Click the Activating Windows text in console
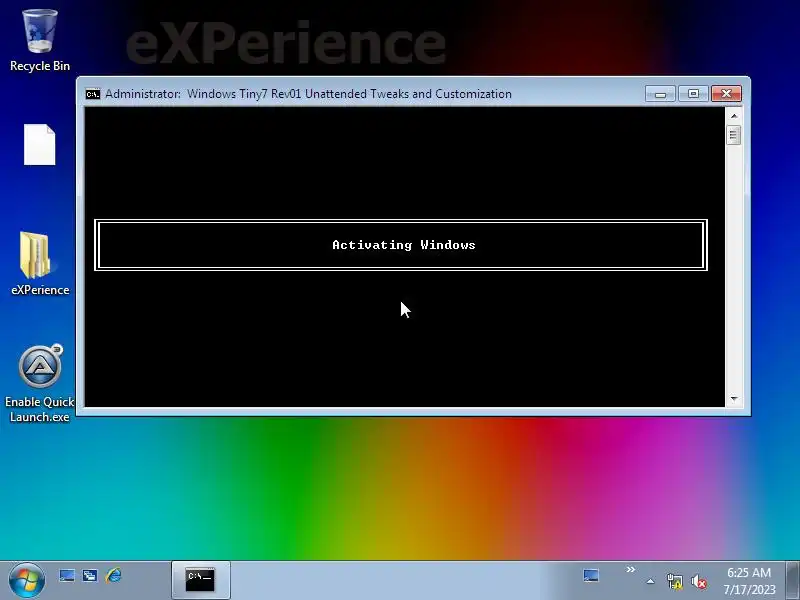 (x=404, y=245)
